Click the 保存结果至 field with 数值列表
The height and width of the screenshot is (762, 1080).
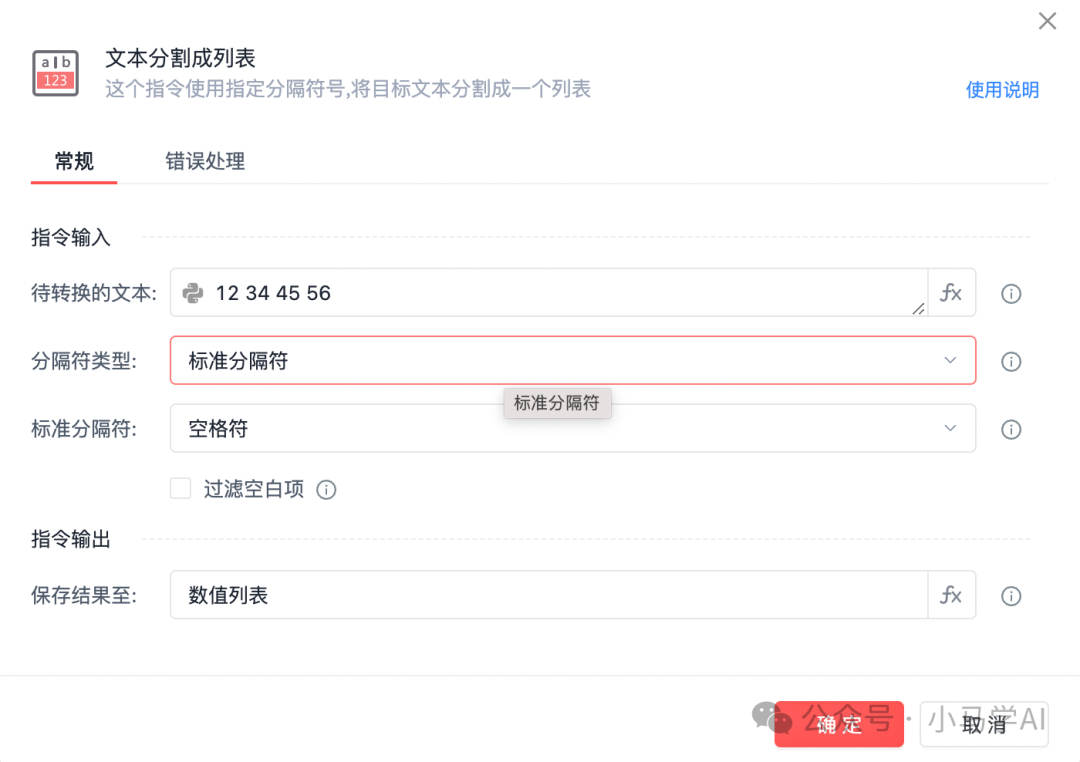[548, 595]
